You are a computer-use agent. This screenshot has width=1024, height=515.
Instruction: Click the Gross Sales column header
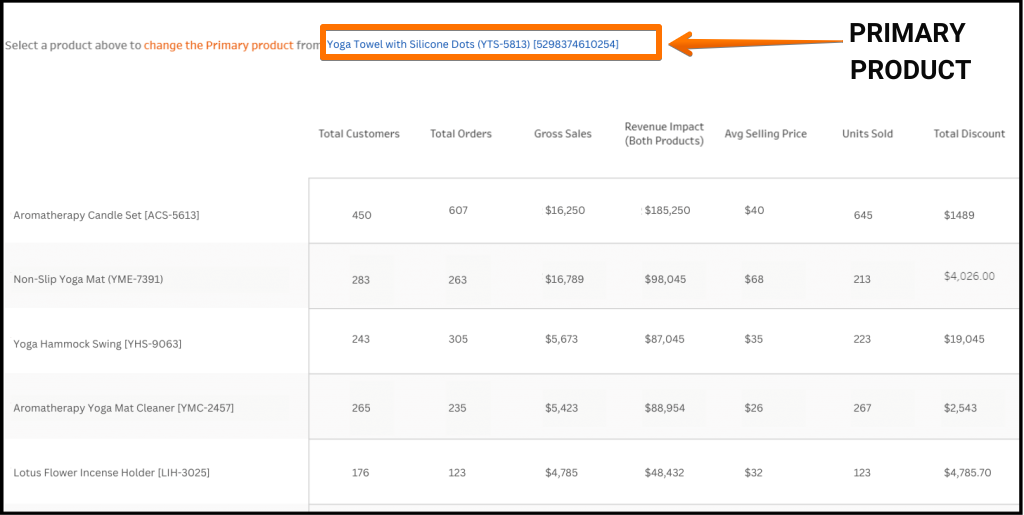[563, 133]
